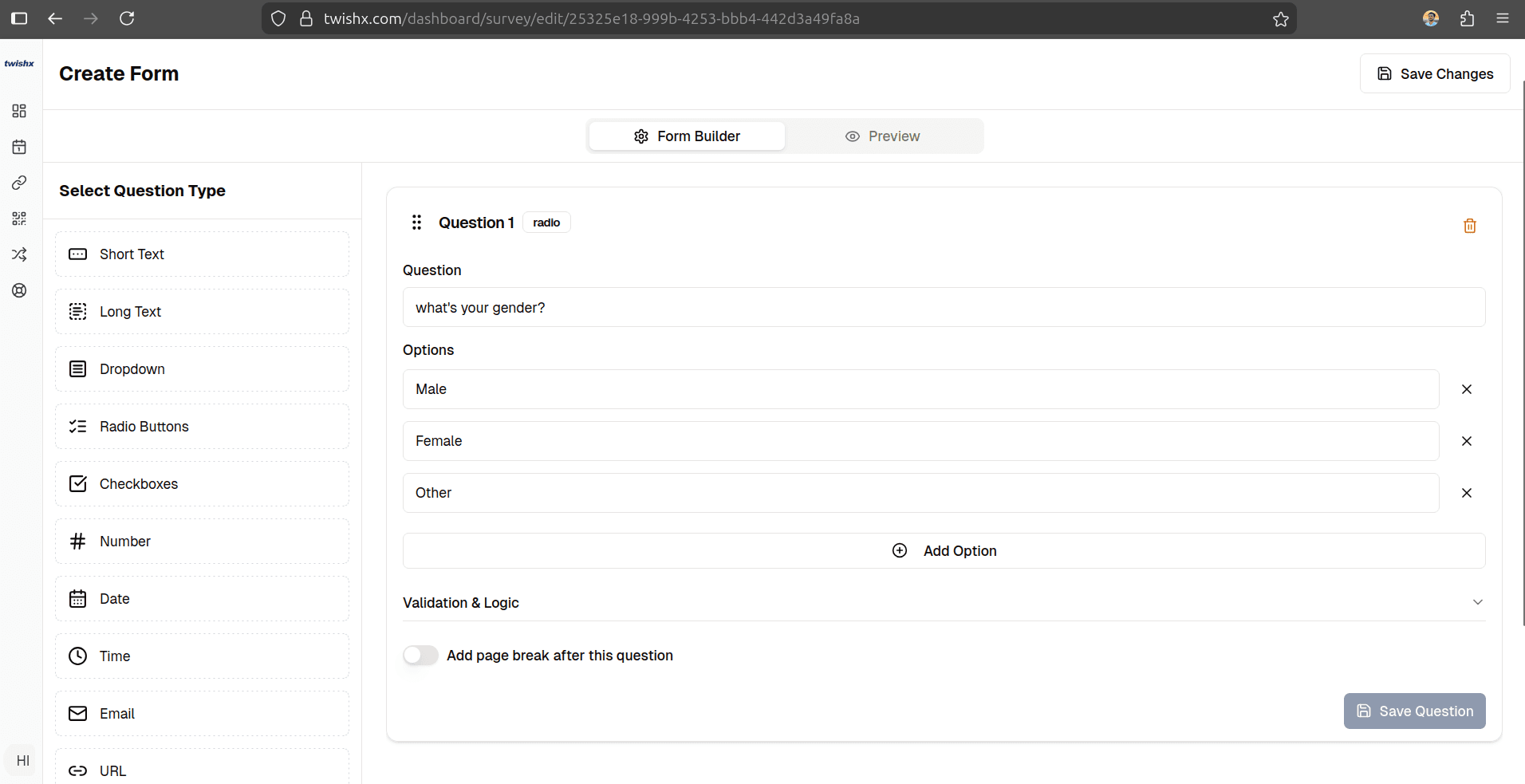
Task: Edit the question text field
Action: click(944, 307)
